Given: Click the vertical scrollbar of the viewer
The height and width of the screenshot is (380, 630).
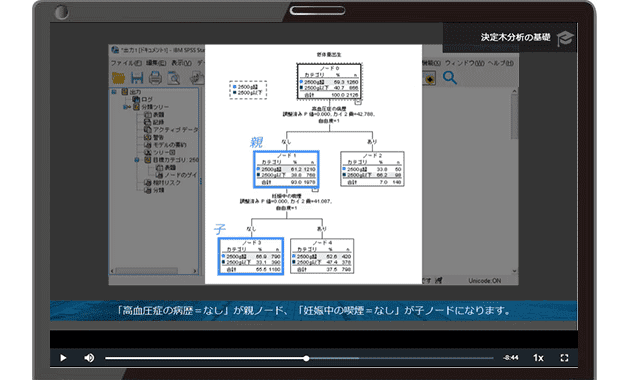Looking at the screenshot, I should (x=514, y=181).
